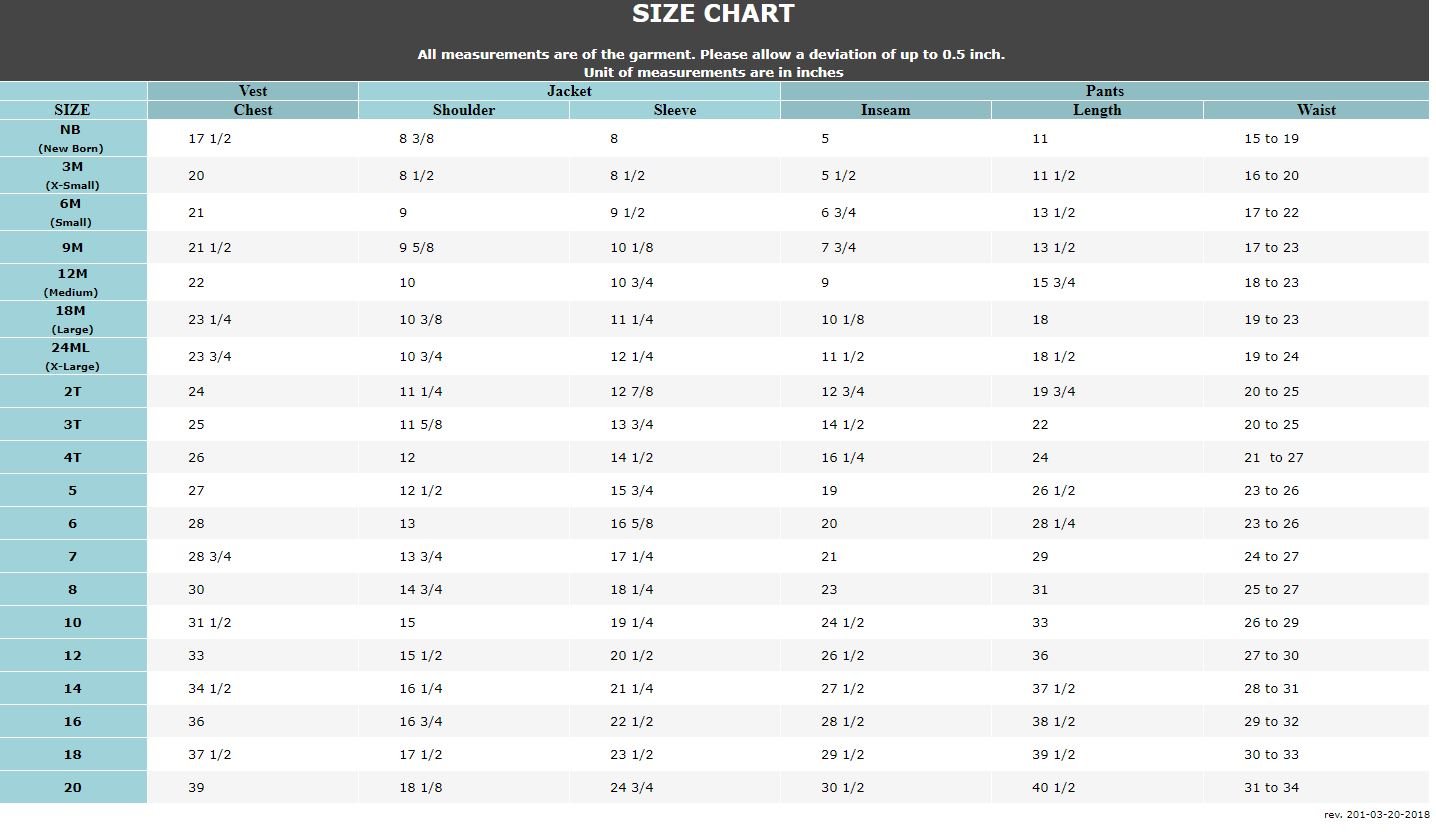The height and width of the screenshot is (832, 1436).
Task: Select the Sleeve column header
Action: click(675, 110)
